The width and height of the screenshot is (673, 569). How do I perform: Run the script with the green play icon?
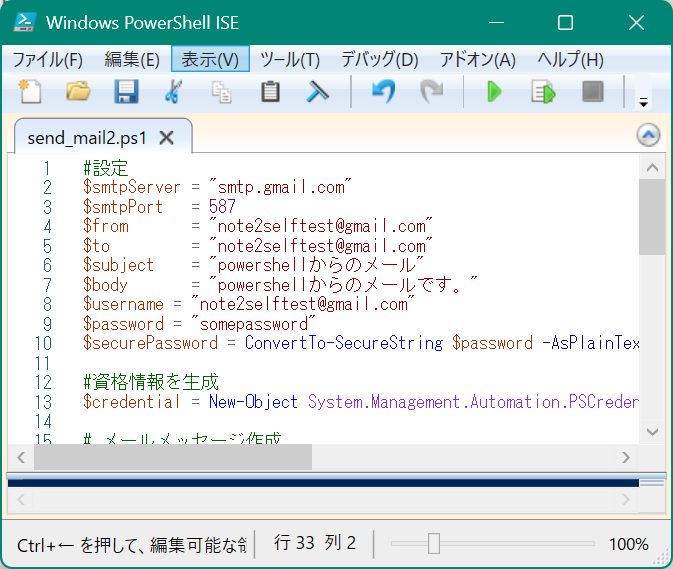[494, 93]
